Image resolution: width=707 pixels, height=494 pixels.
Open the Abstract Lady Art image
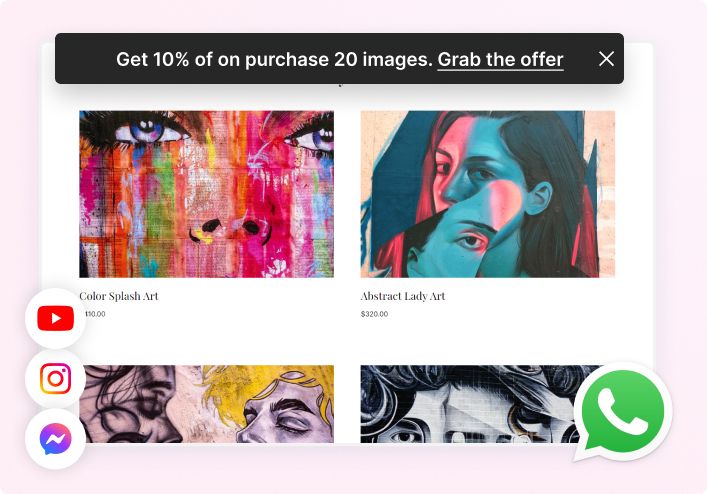click(x=487, y=194)
